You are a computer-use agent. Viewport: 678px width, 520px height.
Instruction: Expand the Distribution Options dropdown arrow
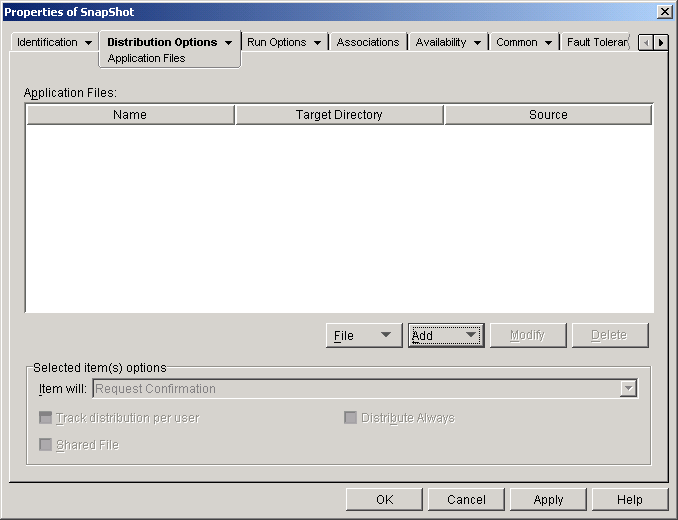228,43
